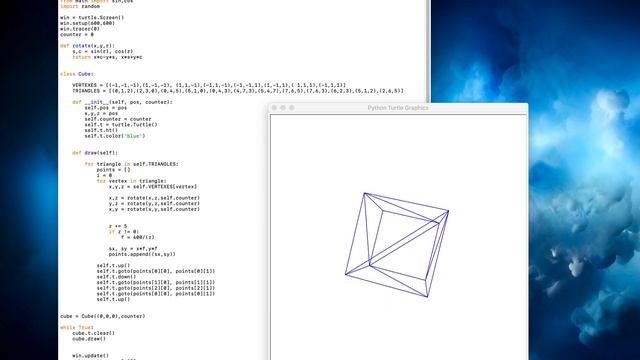Close the Python Turtle Graphics window
640x360 pixels.
pyautogui.click(x=274, y=108)
